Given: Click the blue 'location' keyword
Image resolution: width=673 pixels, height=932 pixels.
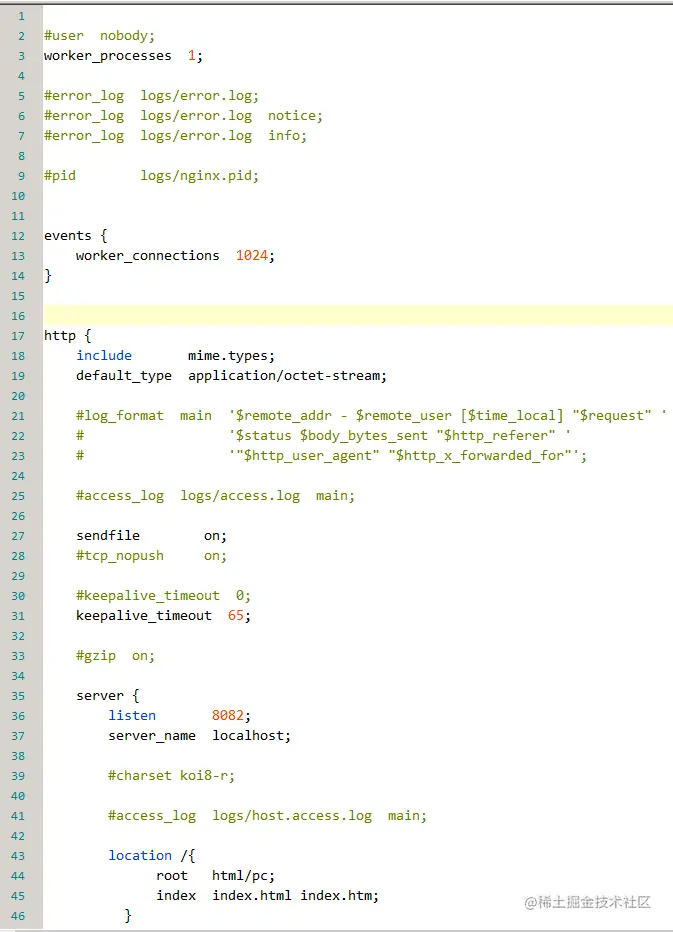Looking at the screenshot, I should click(x=140, y=855).
